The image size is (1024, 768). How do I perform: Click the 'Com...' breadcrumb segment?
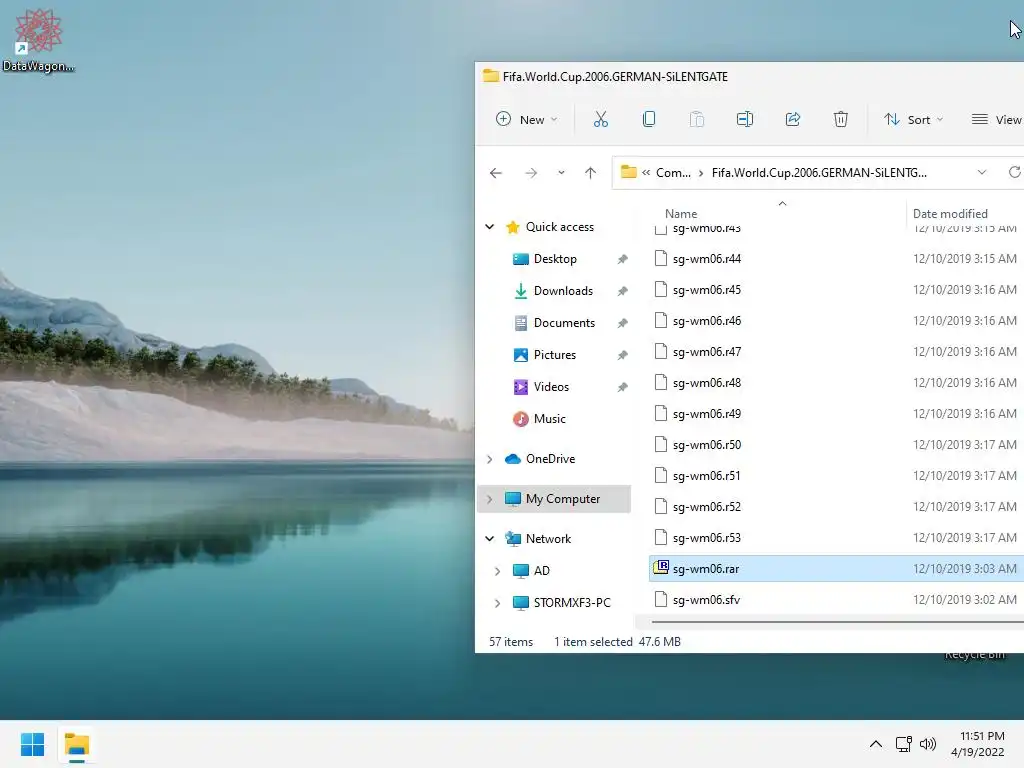click(x=673, y=173)
